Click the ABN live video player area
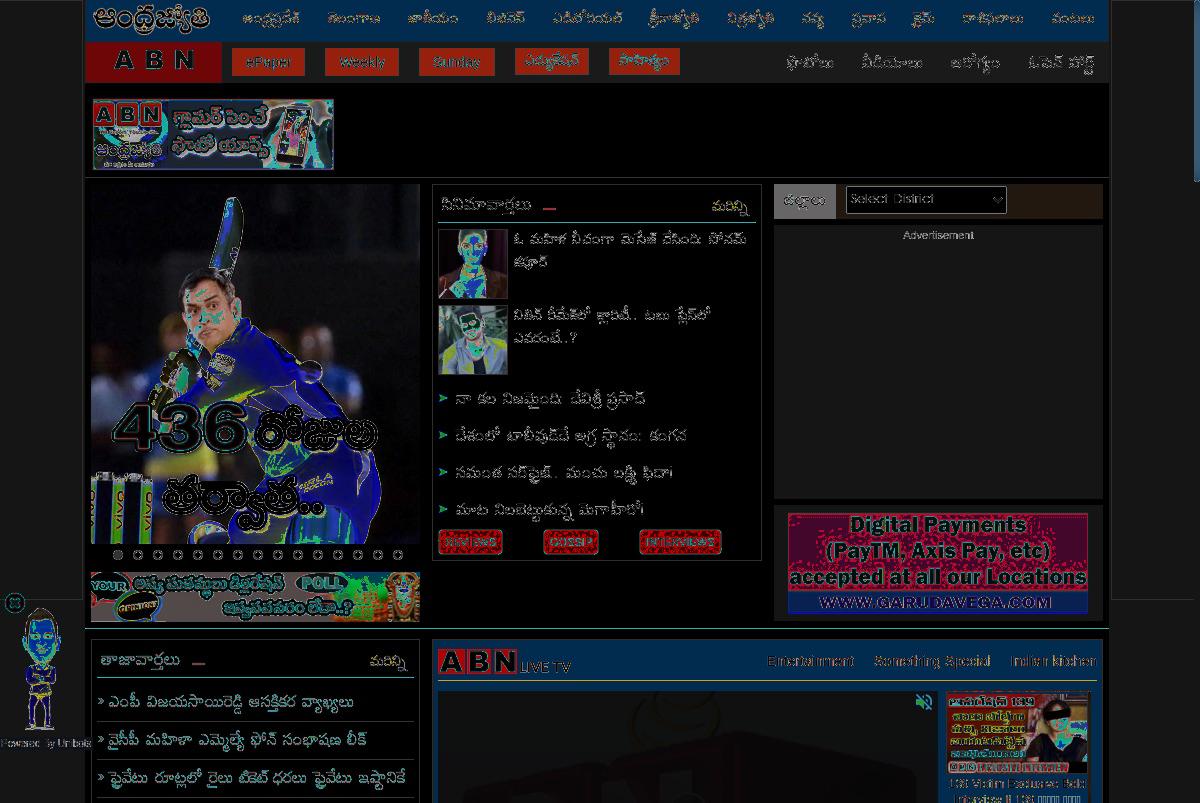The width and height of the screenshot is (1200, 803). (687, 747)
